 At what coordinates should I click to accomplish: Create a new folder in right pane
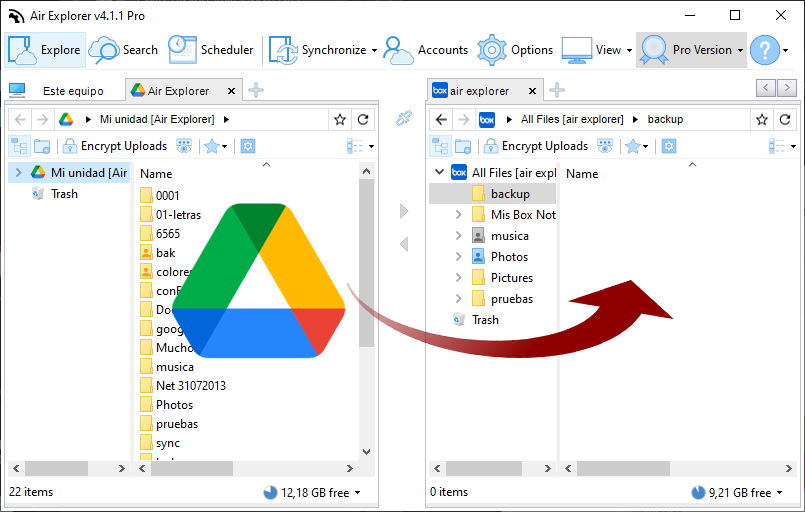click(x=463, y=146)
